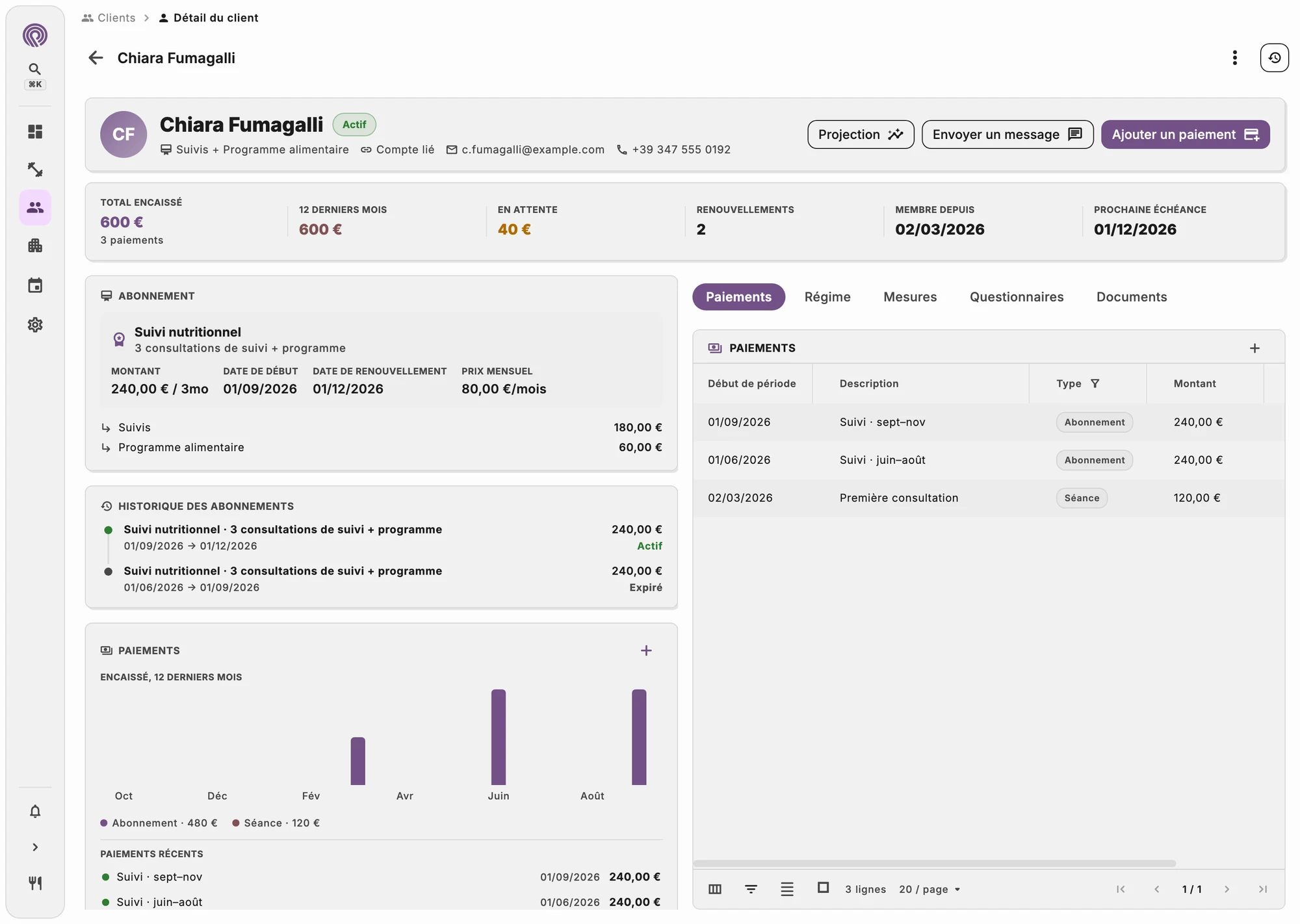Image resolution: width=1300 pixels, height=924 pixels.
Task: Open the settings gear in sidebar
Action: (x=35, y=324)
